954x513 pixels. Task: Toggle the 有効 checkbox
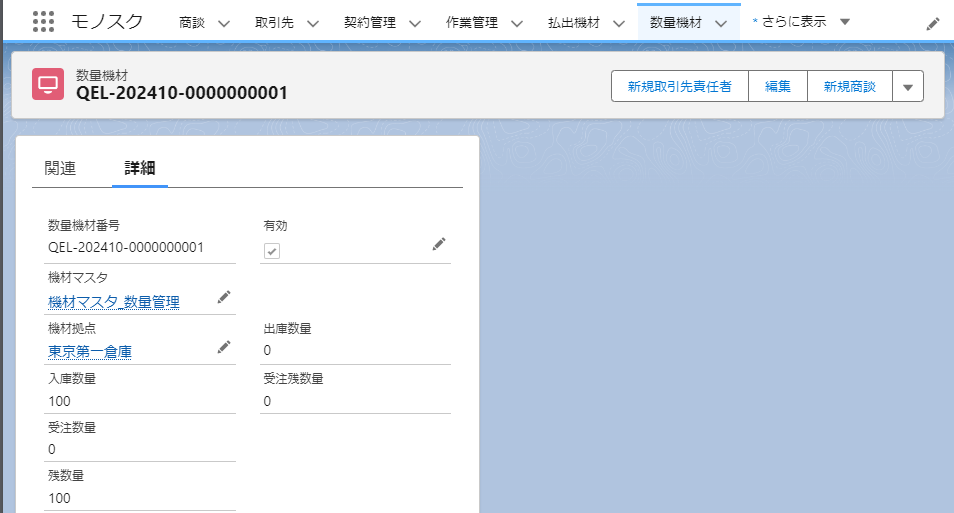[272, 251]
